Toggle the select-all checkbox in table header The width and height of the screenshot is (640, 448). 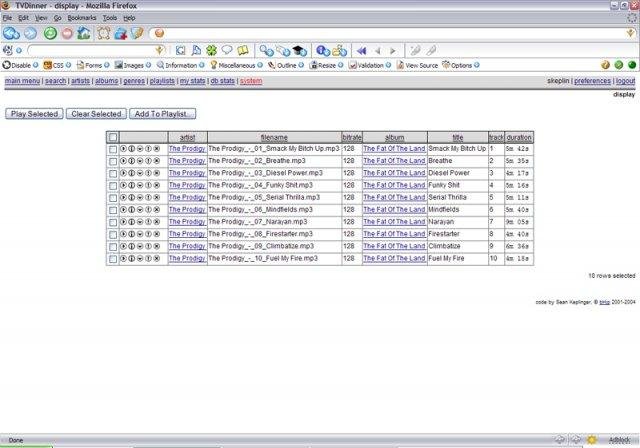pos(113,137)
